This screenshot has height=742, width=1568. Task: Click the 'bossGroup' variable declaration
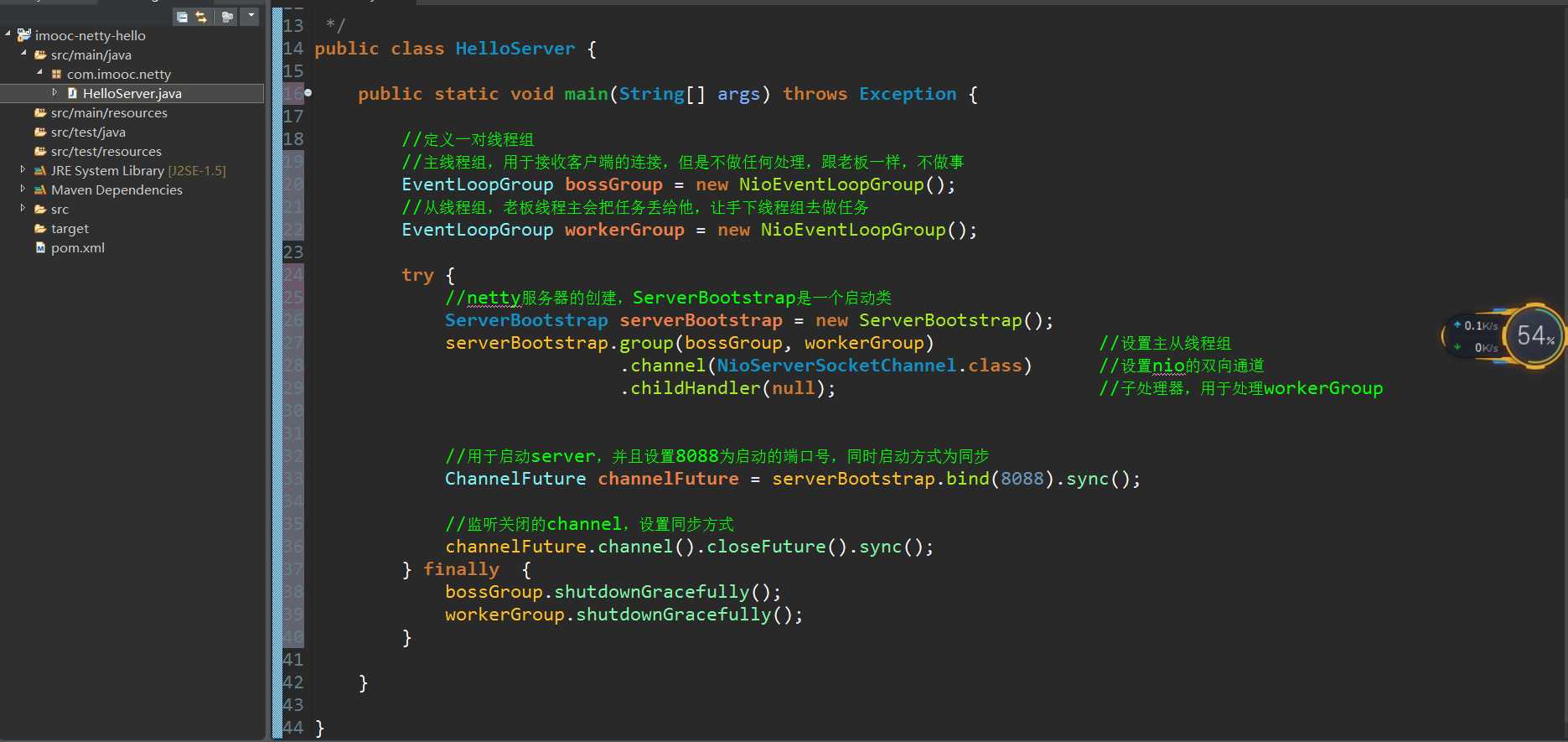(613, 184)
